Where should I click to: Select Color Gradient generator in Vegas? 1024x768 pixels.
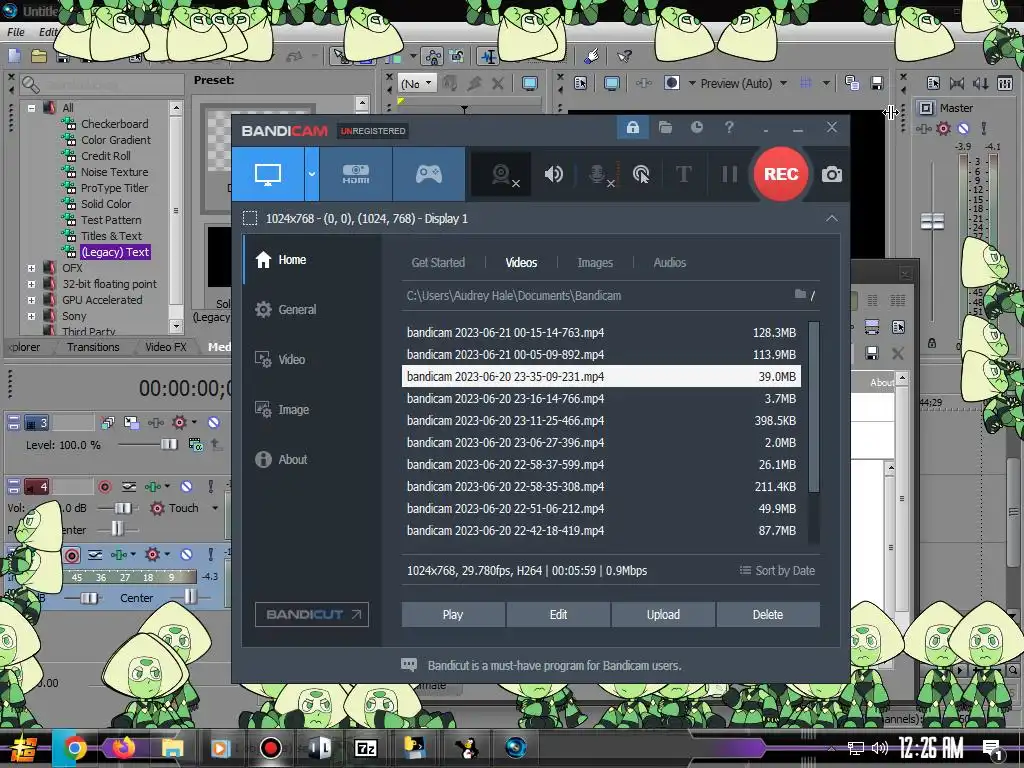[115, 140]
